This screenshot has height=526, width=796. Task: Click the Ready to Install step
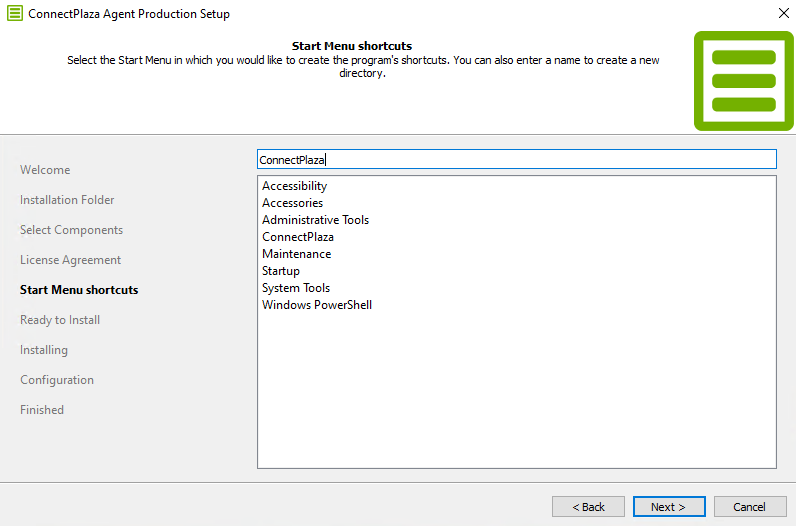tap(60, 320)
